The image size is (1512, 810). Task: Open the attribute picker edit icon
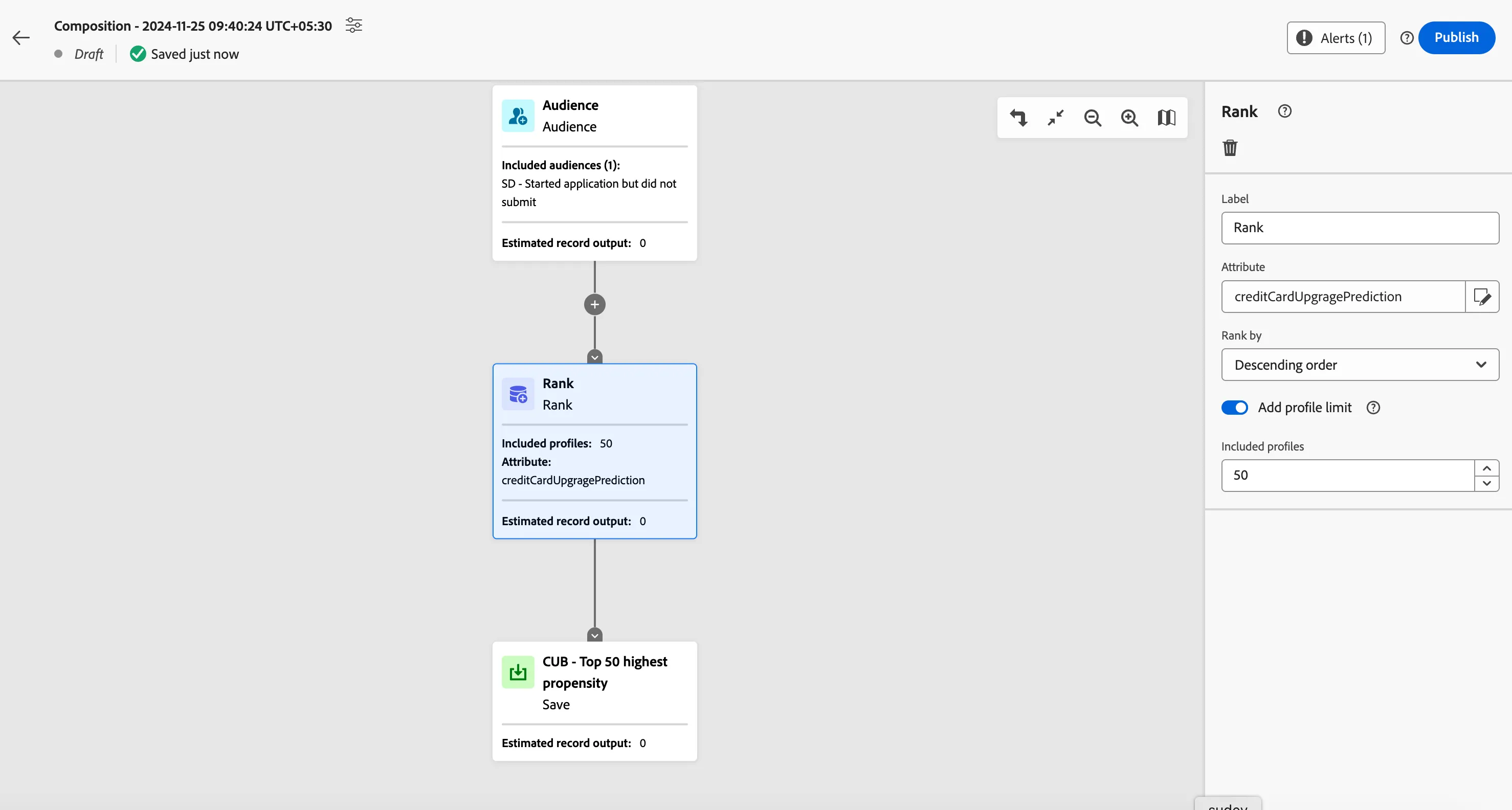[x=1482, y=297]
